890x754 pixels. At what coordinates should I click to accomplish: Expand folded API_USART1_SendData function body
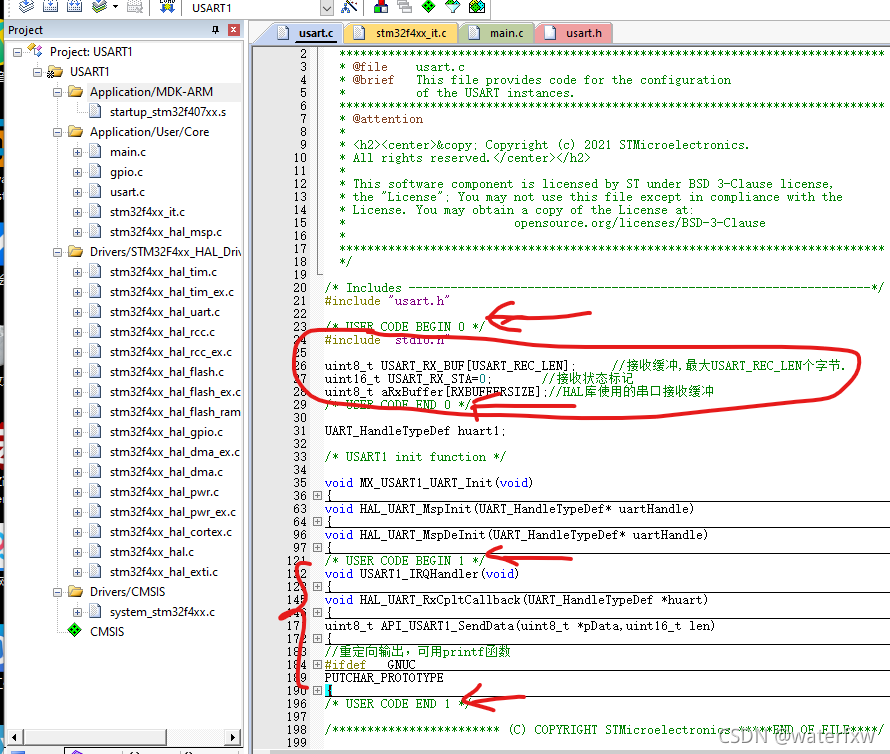pyautogui.click(x=317, y=639)
